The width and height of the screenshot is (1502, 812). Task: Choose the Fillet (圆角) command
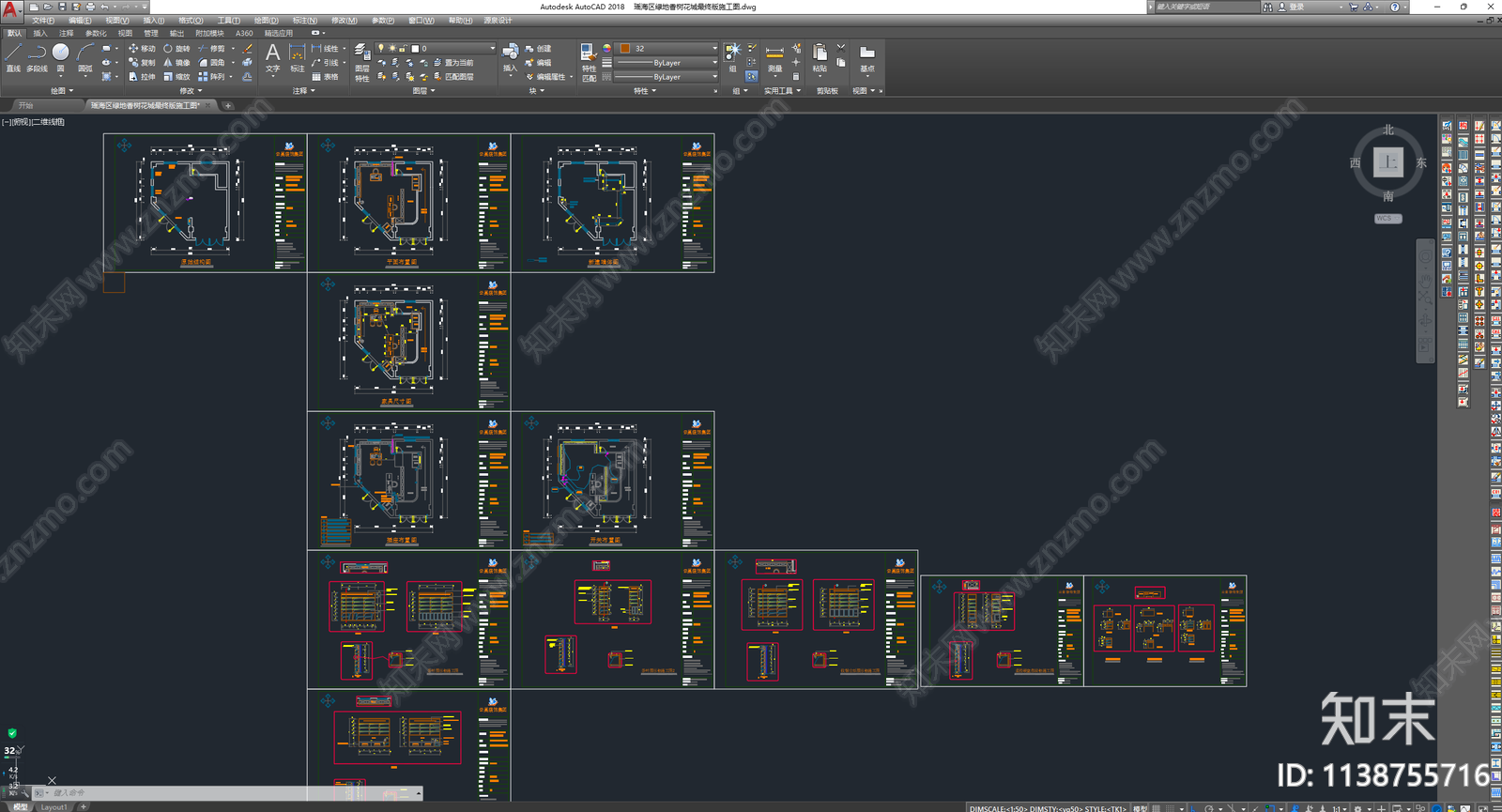(211, 63)
